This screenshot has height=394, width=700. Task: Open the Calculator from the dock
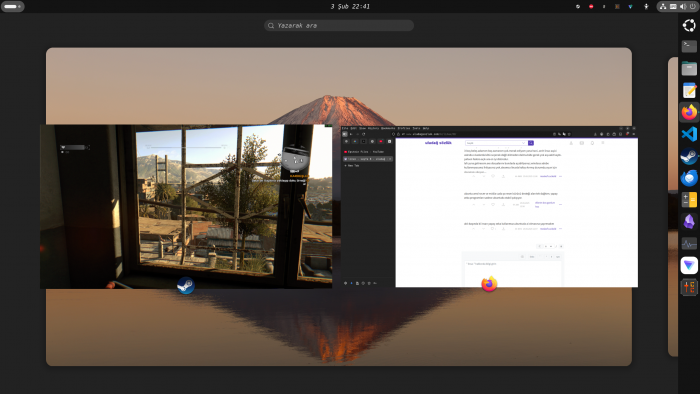[689, 199]
